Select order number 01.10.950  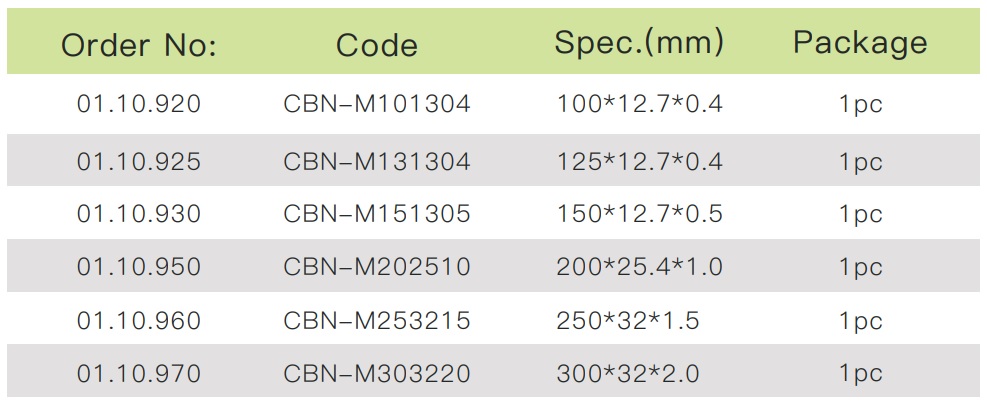point(138,267)
